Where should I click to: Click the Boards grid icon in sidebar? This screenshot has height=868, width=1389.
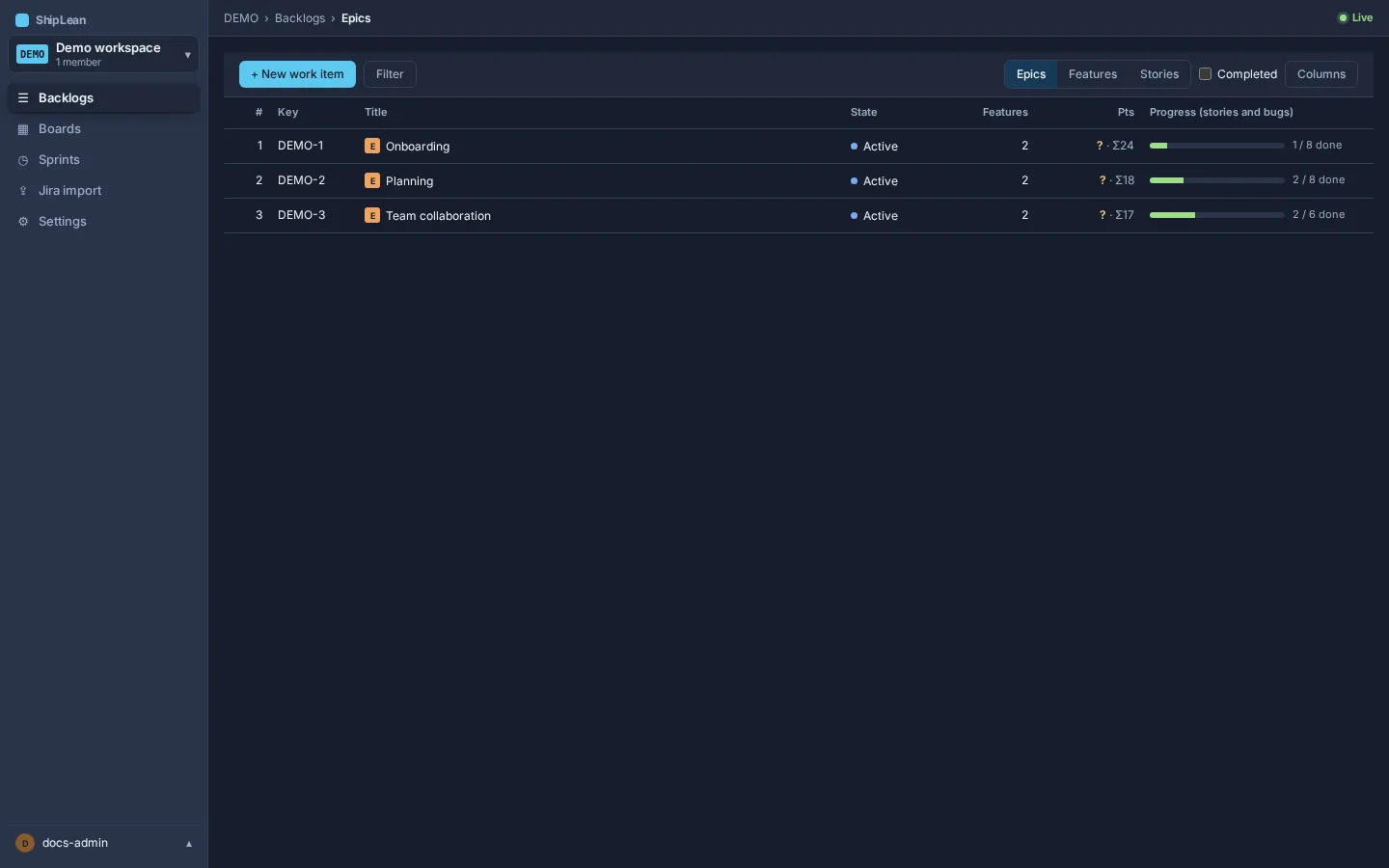23,129
